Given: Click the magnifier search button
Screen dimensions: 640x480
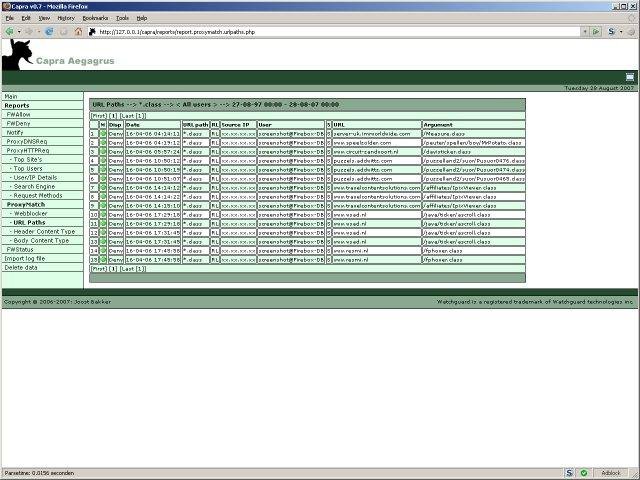Looking at the screenshot, I should [x=632, y=31].
